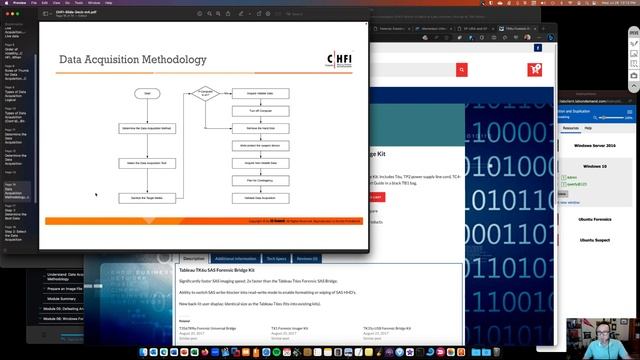
Task: Switch to the Reviews tab
Action: pos(307,259)
